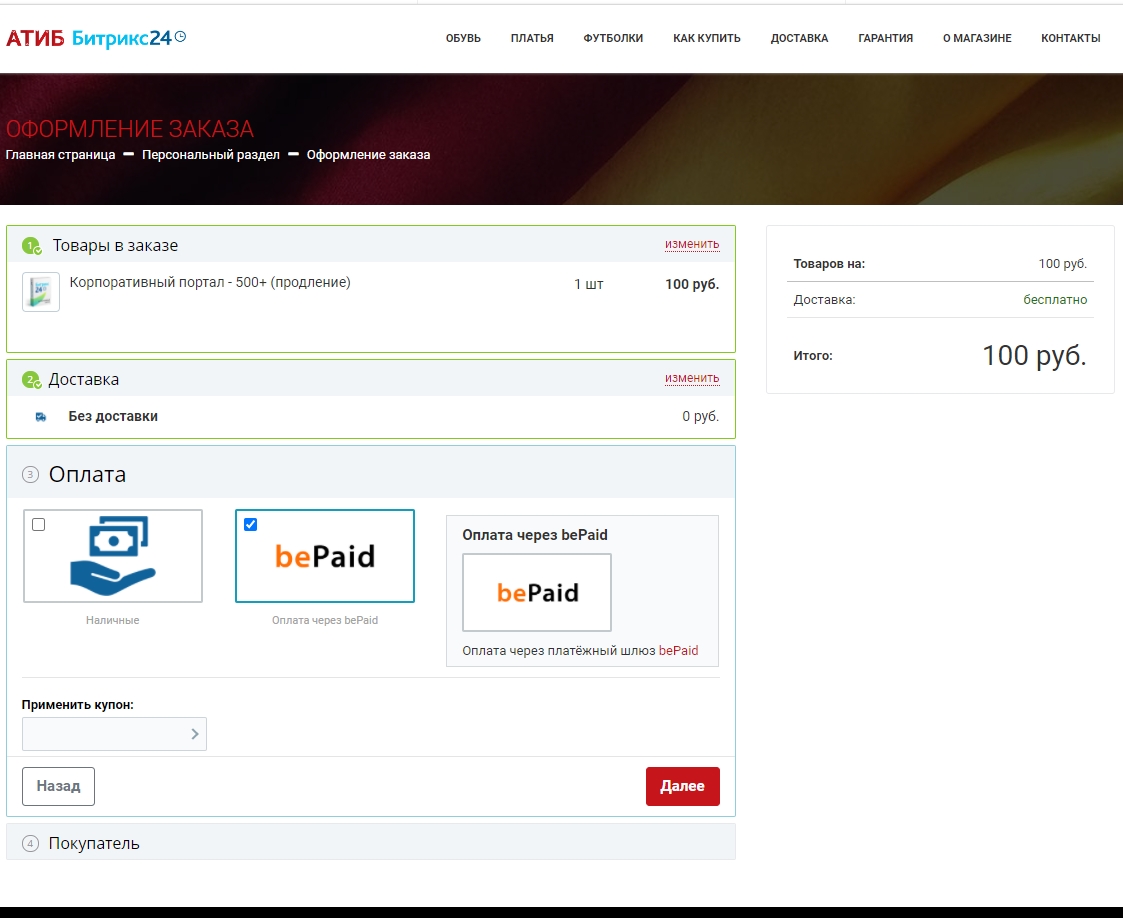Go to Главная страница breadcrumb
This screenshot has width=1123, height=918.
pos(60,155)
